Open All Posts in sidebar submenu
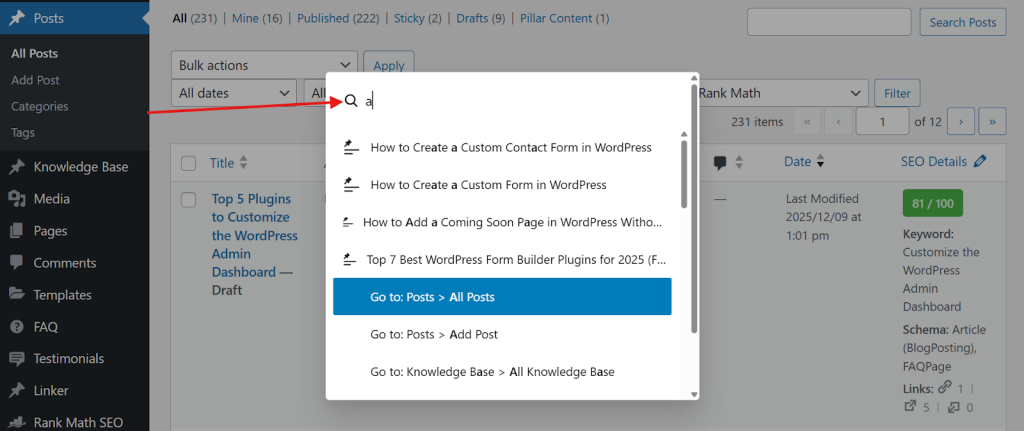This screenshot has height=431, width=1024. (35, 54)
